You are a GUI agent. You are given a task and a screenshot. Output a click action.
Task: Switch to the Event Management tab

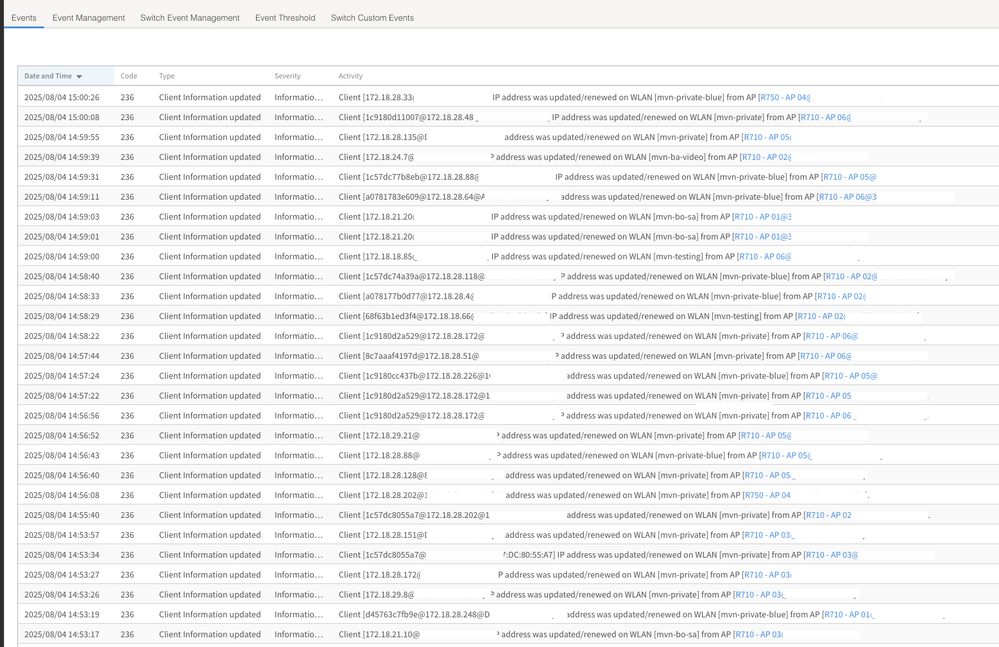(88, 18)
